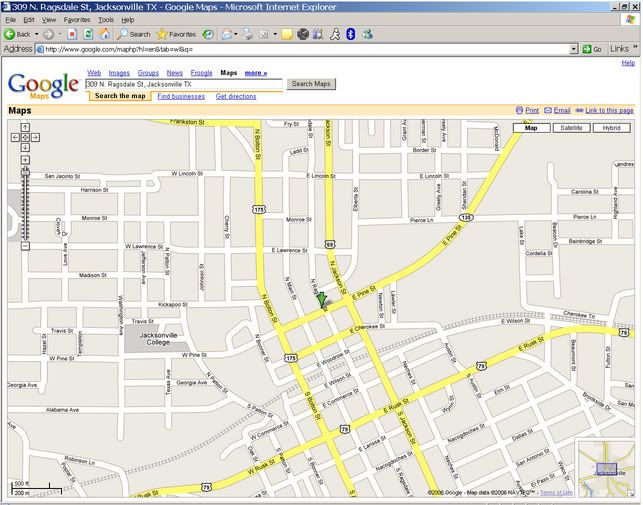Expand the address bar URL dropdown
This screenshot has height=505, width=643.
(x=574, y=49)
